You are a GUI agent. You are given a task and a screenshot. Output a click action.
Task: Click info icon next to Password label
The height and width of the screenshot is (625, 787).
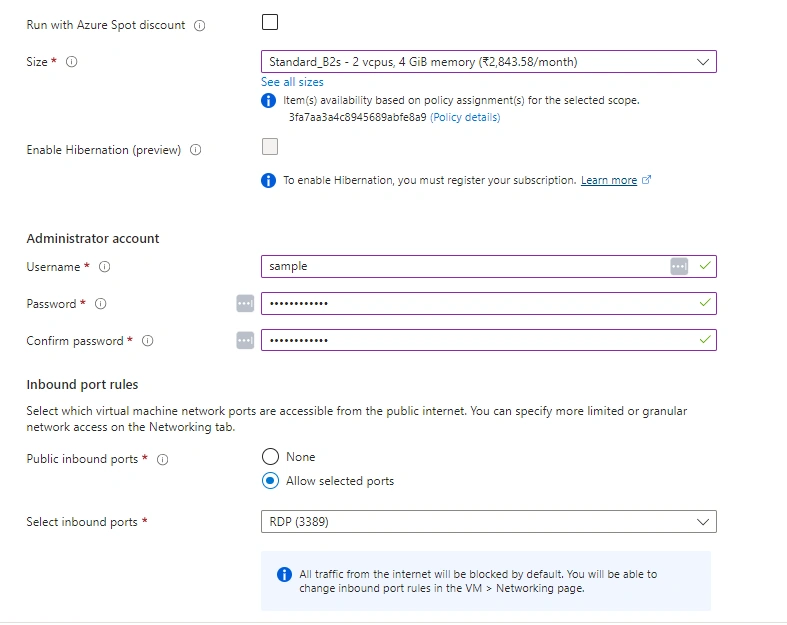[x=101, y=304]
